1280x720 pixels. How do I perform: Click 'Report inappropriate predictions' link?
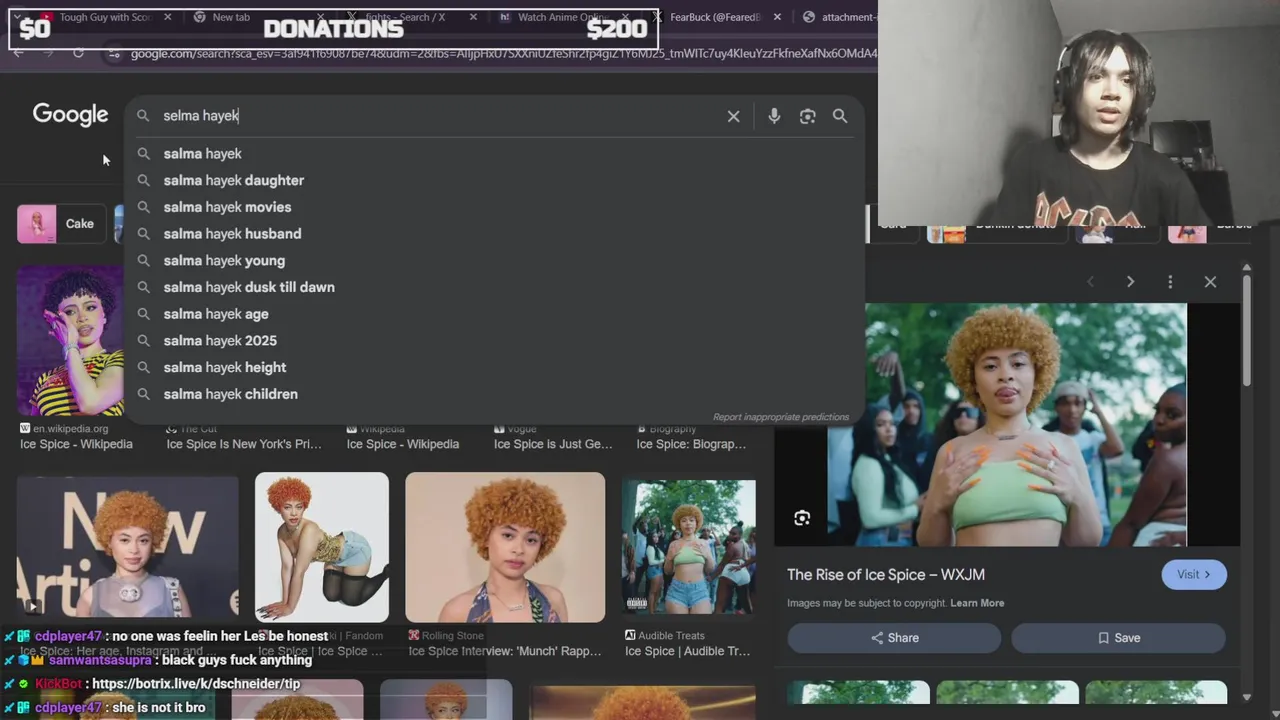781,417
